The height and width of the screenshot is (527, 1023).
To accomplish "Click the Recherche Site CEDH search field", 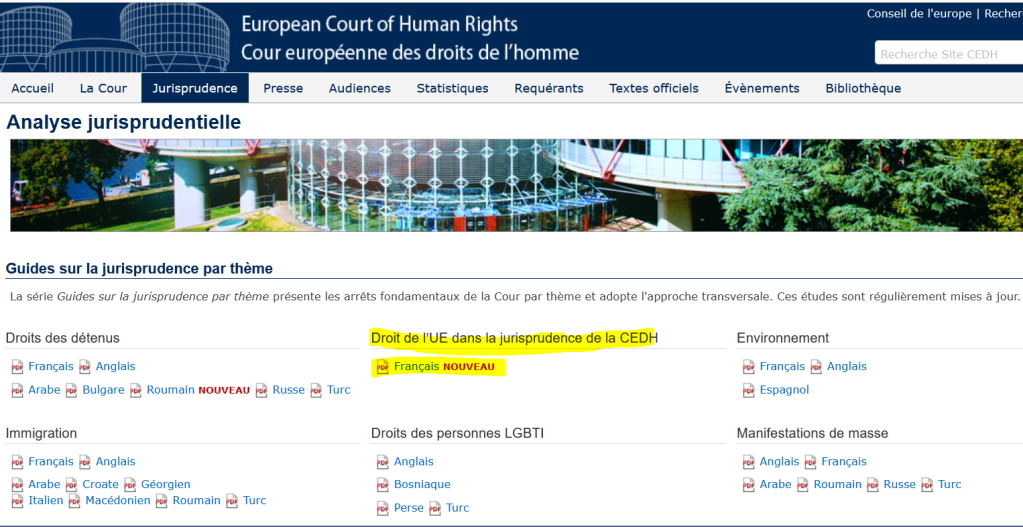I will coord(948,54).
